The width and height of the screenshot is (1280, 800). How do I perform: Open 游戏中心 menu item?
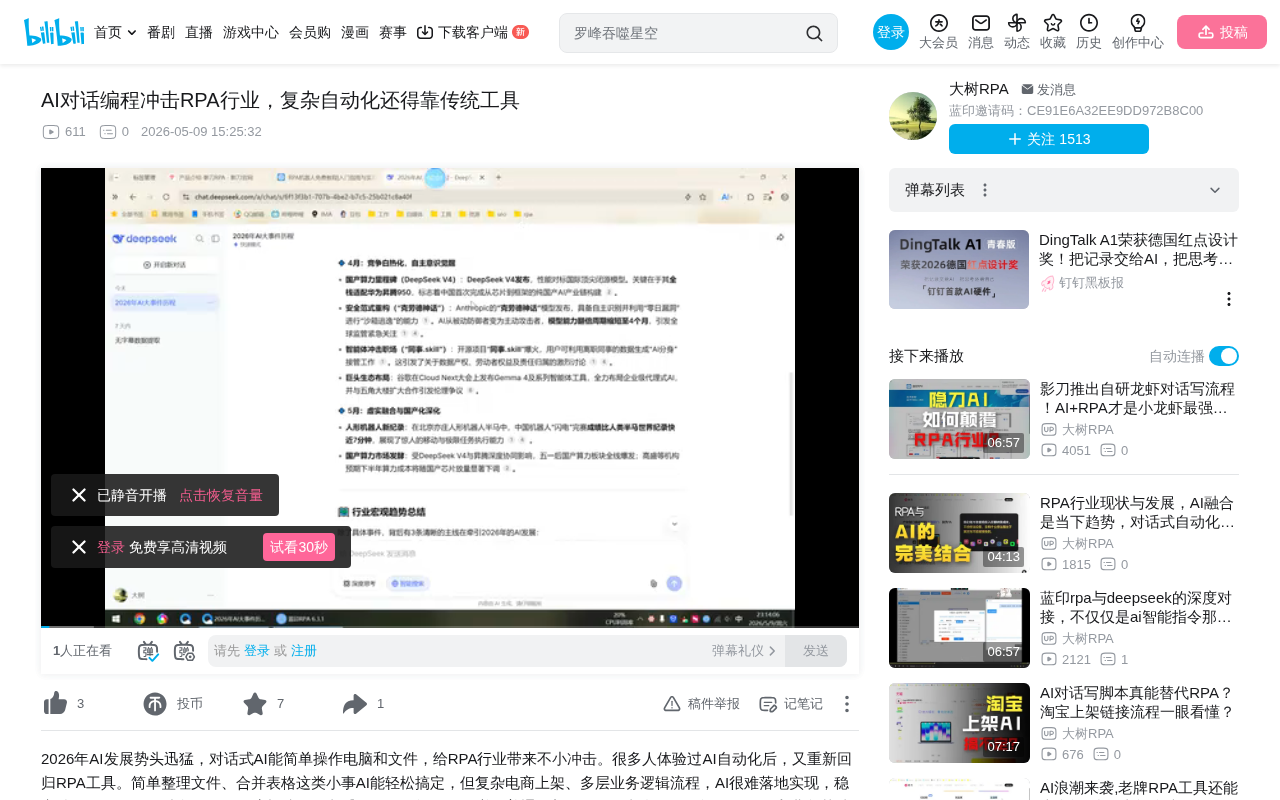251,32
